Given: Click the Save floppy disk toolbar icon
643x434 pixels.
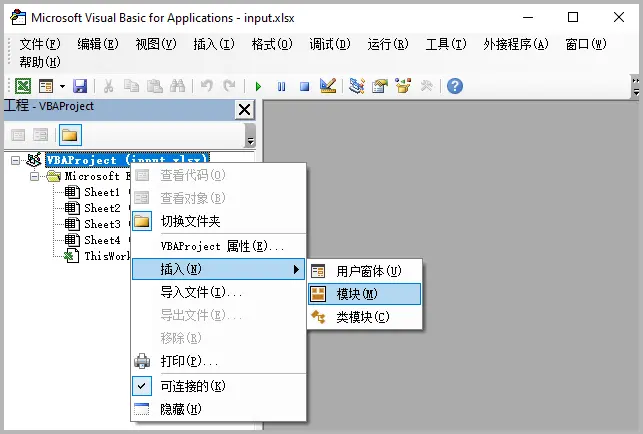Looking at the screenshot, I should click(x=80, y=86).
